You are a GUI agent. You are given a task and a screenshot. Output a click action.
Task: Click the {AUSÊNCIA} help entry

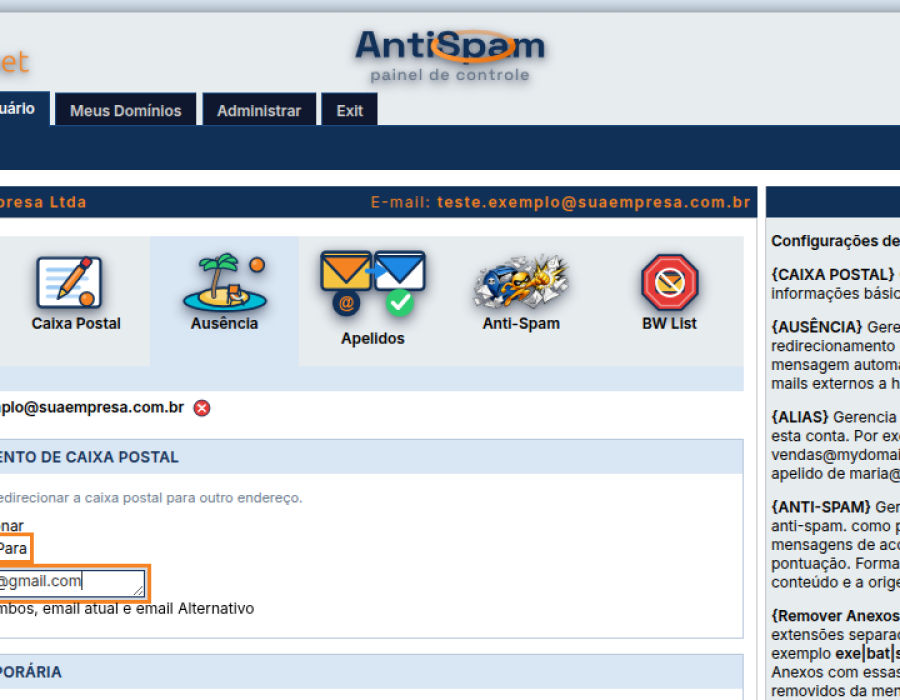[816, 327]
